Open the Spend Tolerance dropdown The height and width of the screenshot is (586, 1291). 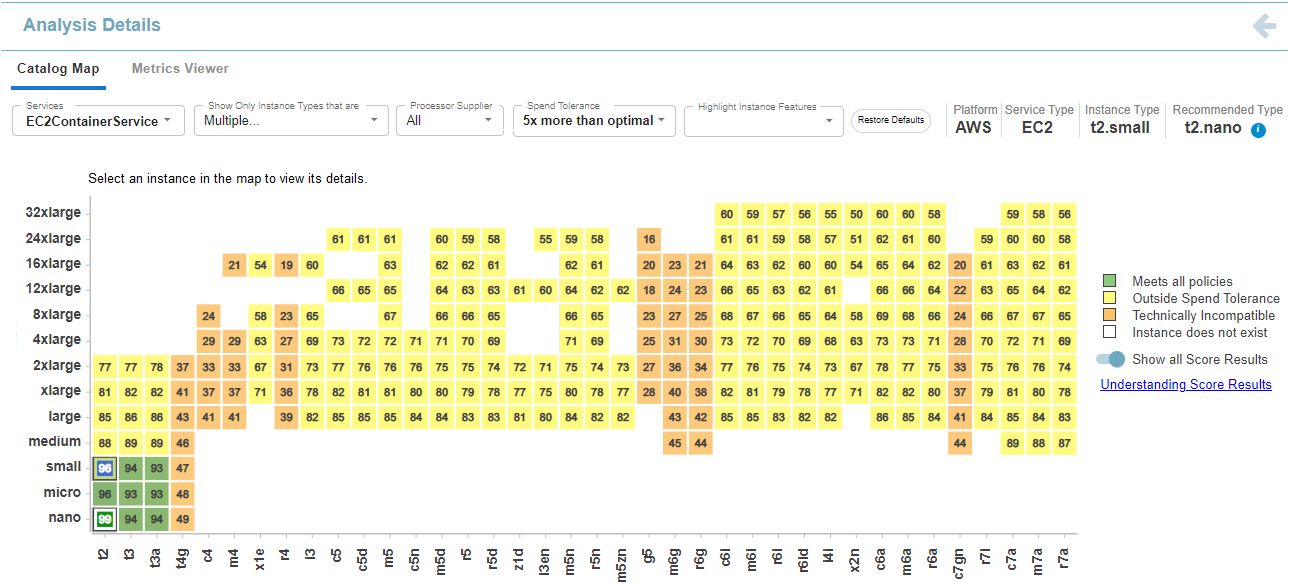click(593, 120)
